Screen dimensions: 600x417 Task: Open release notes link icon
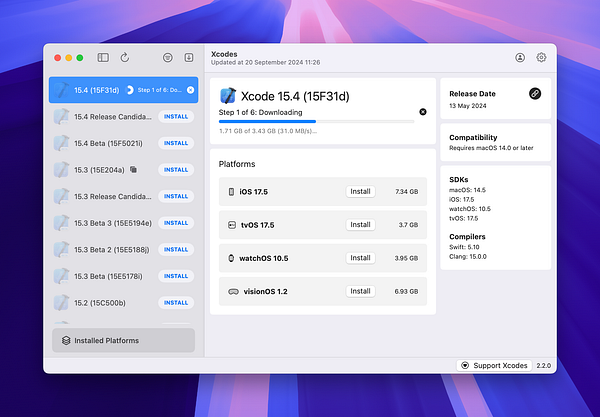[x=535, y=93]
